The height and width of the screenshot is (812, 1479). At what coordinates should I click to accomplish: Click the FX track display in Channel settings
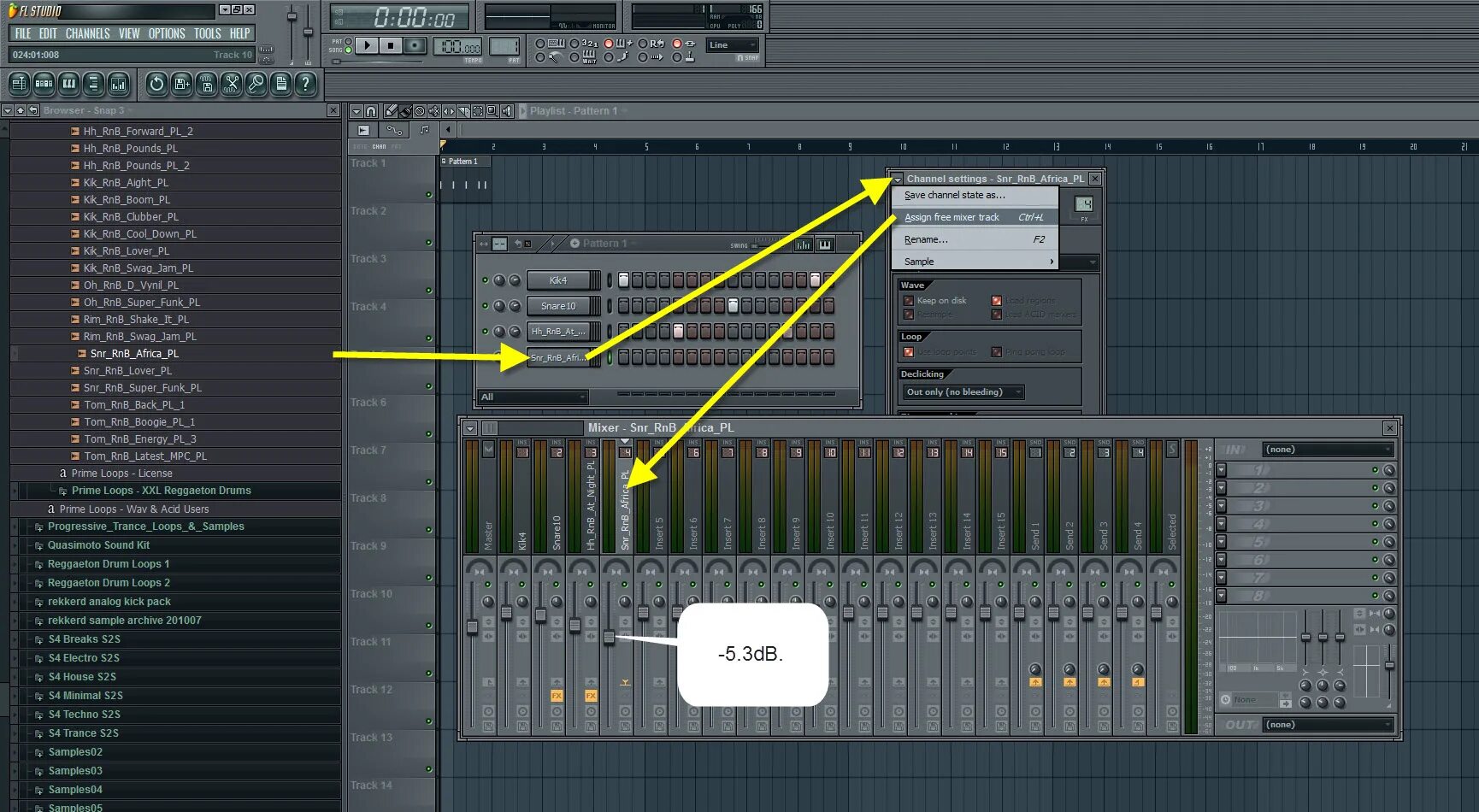[x=1084, y=203]
